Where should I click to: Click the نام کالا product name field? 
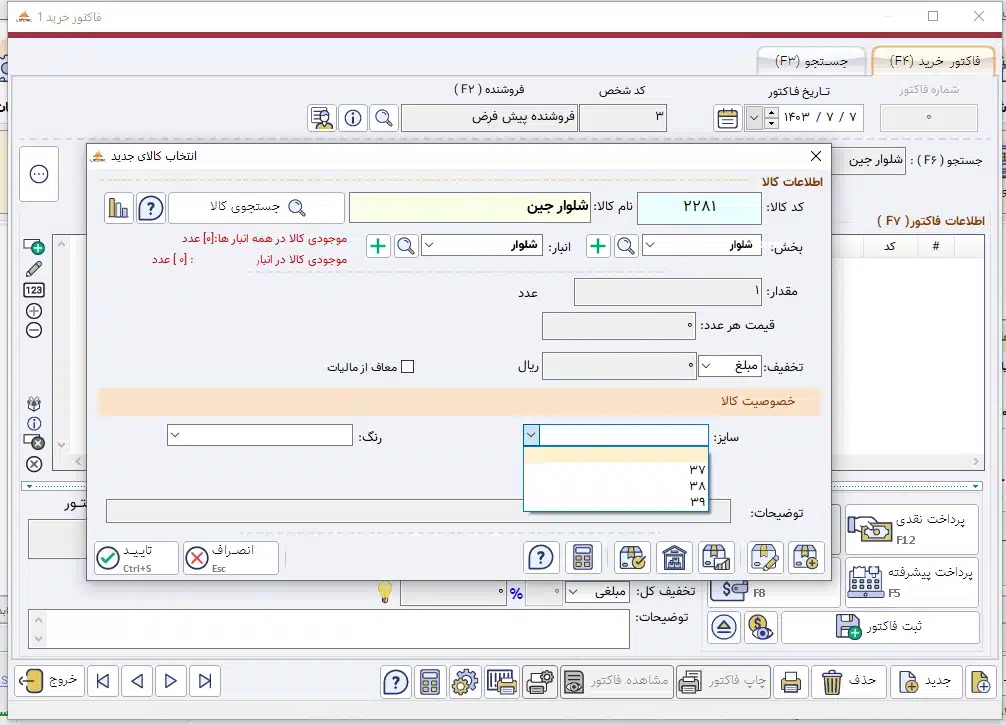tap(470, 208)
